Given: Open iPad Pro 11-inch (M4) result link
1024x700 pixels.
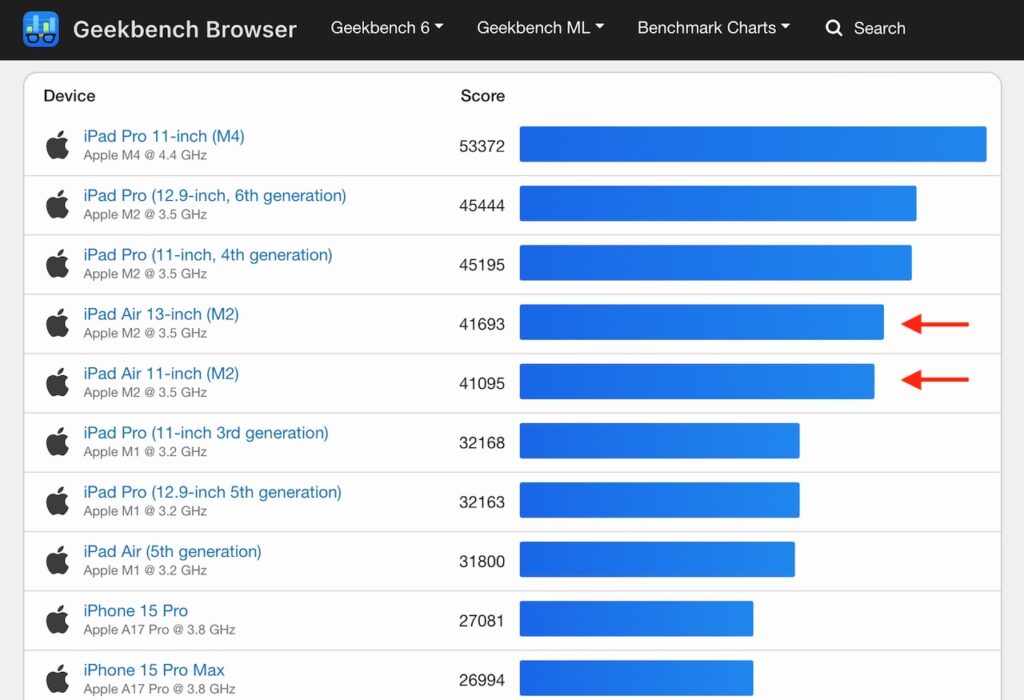Looking at the screenshot, I should coord(164,136).
